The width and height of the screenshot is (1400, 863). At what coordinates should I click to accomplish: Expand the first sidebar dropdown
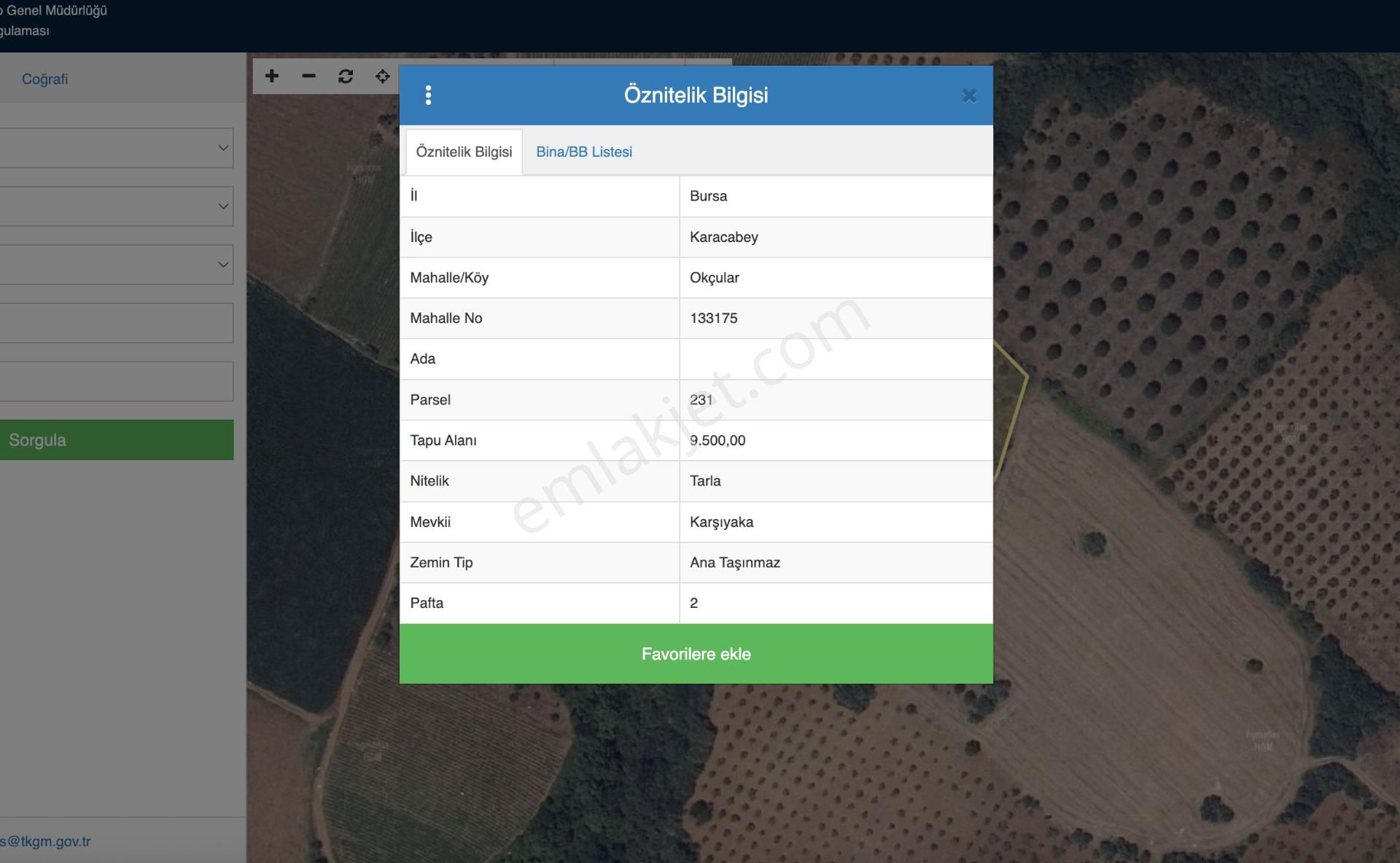point(117,148)
